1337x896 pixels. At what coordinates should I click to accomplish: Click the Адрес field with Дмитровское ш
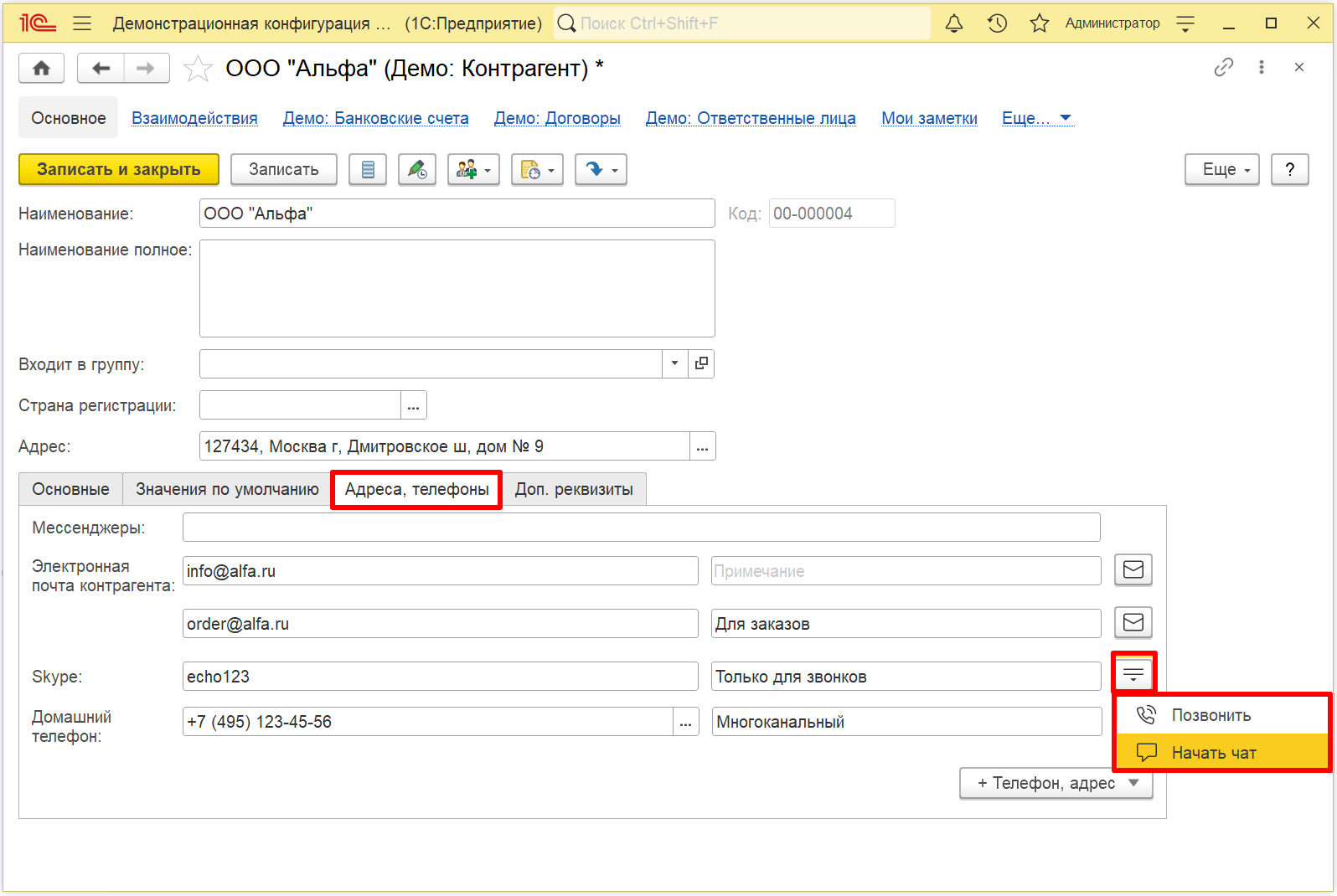[445, 445]
